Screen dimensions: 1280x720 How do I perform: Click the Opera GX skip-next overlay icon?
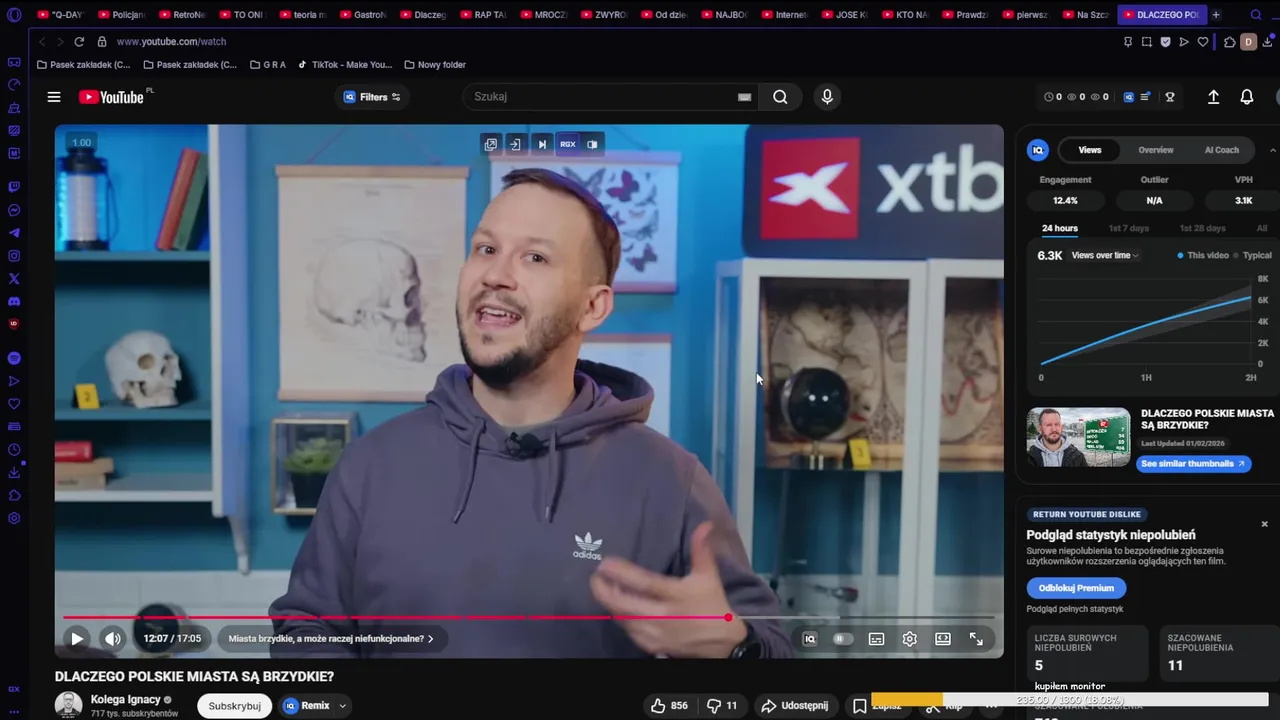point(542,144)
